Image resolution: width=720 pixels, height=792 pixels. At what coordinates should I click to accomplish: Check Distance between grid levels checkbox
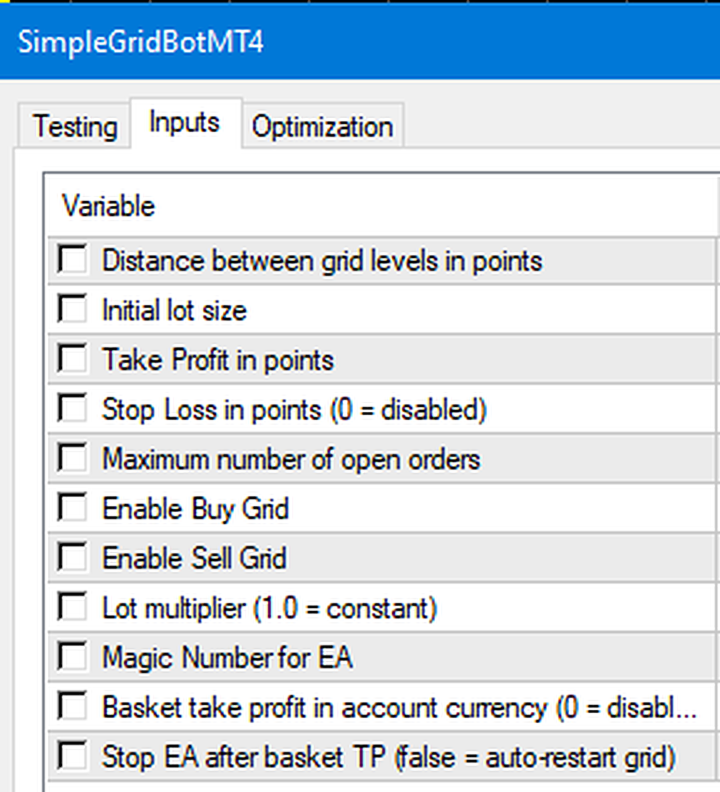[72, 260]
